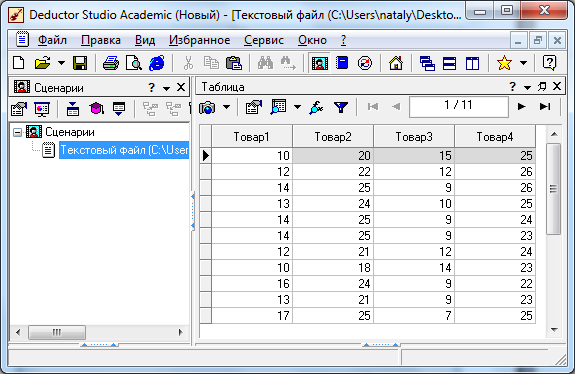This screenshot has height=374, width=575.
Task: Close the Сценарии panel
Action: [181, 87]
